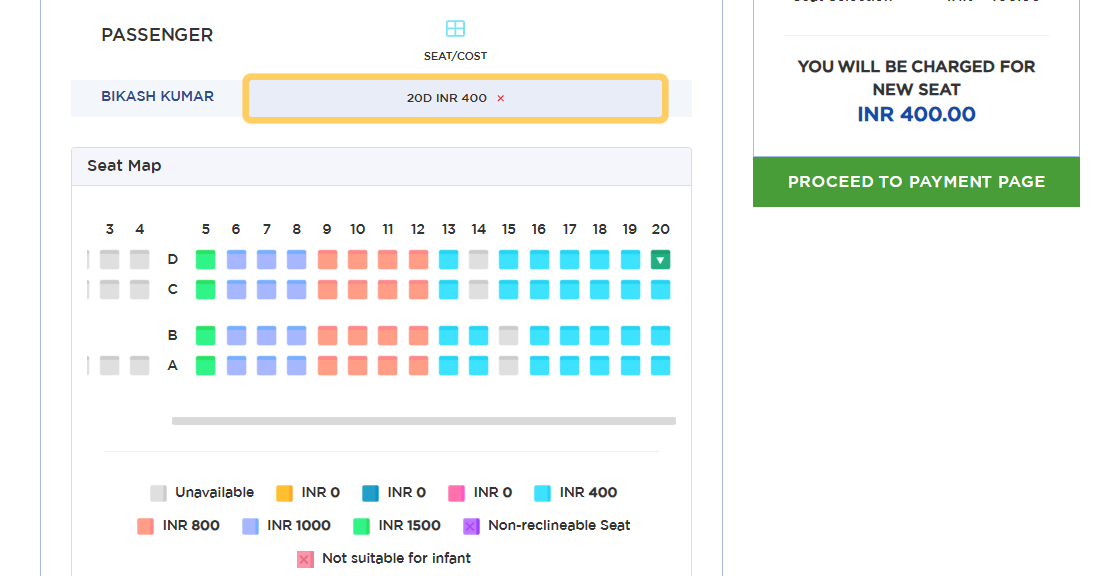Book cyan seat 14B
Image resolution: width=1117 pixels, height=576 pixels.
coord(479,335)
